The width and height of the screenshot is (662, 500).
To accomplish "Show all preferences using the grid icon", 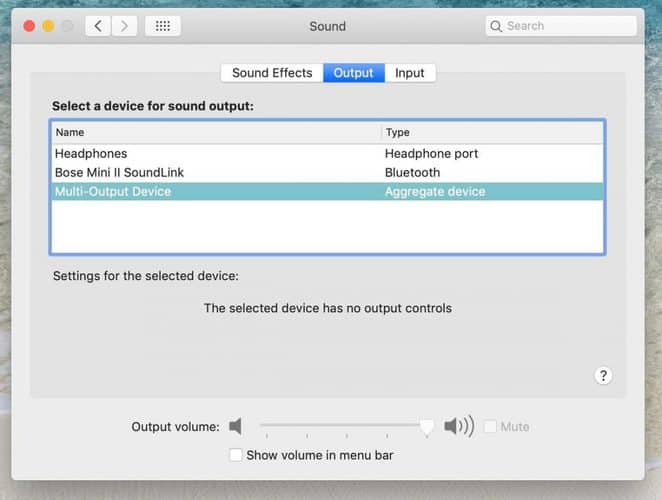I will [x=163, y=26].
